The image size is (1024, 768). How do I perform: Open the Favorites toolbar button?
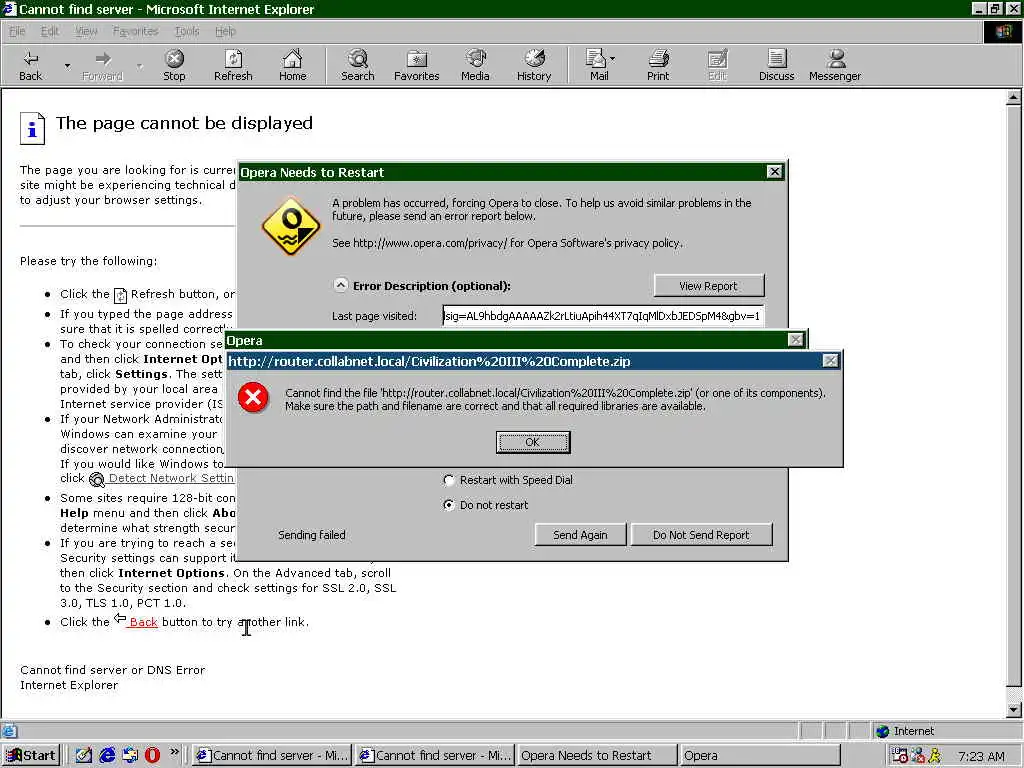pyautogui.click(x=417, y=65)
